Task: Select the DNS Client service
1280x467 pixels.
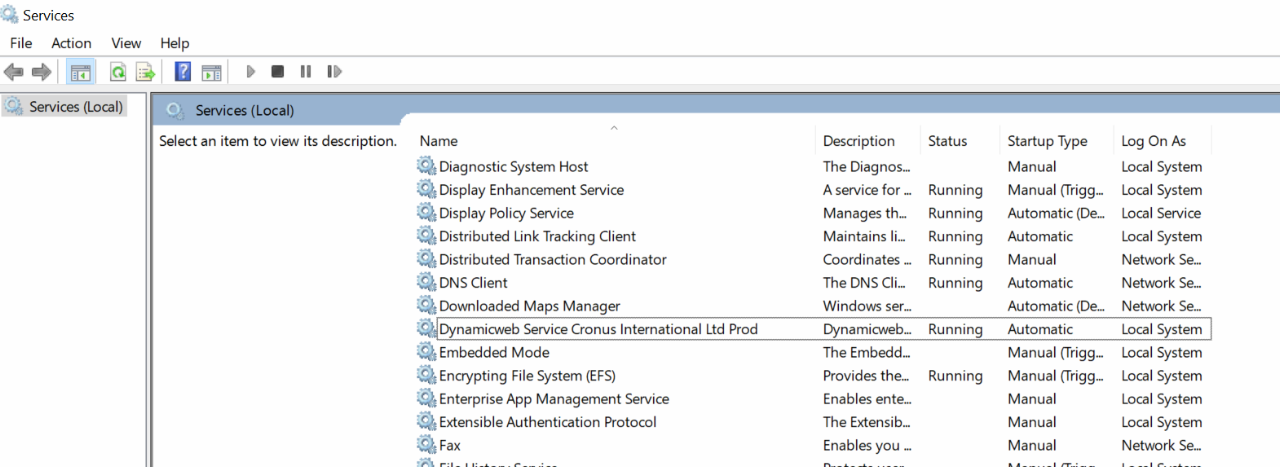Action: [473, 283]
